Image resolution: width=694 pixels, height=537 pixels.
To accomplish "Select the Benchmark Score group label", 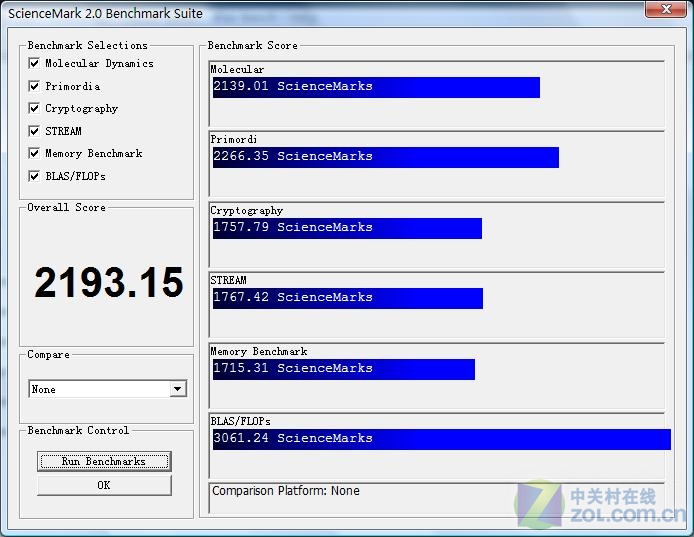I will pyautogui.click(x=252, y=46).
